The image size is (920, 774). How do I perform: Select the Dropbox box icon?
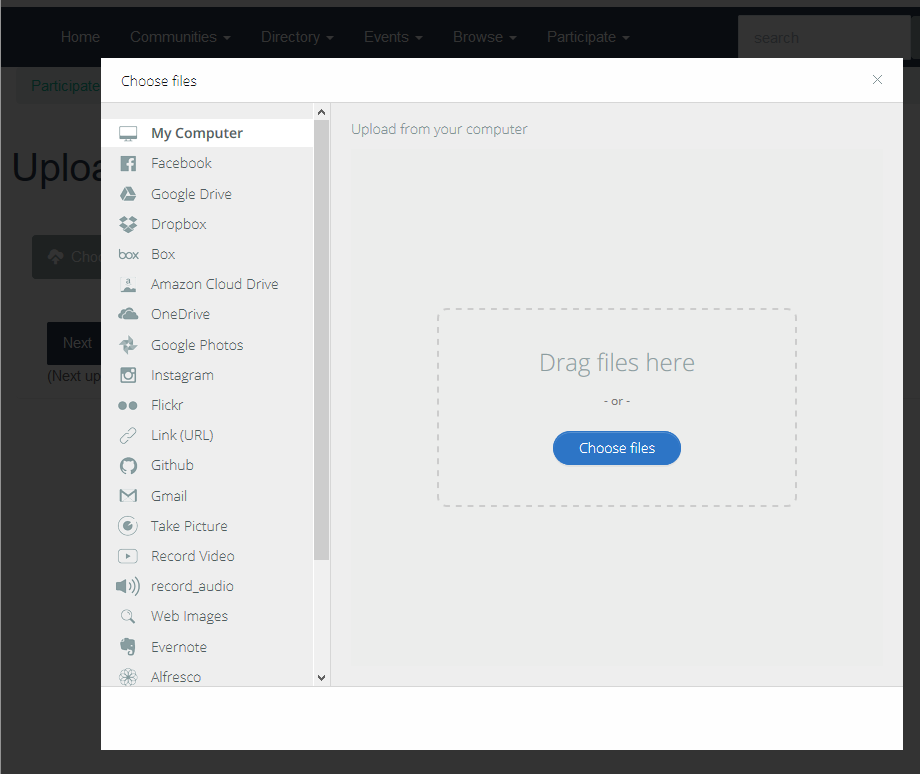click(128, 224)
